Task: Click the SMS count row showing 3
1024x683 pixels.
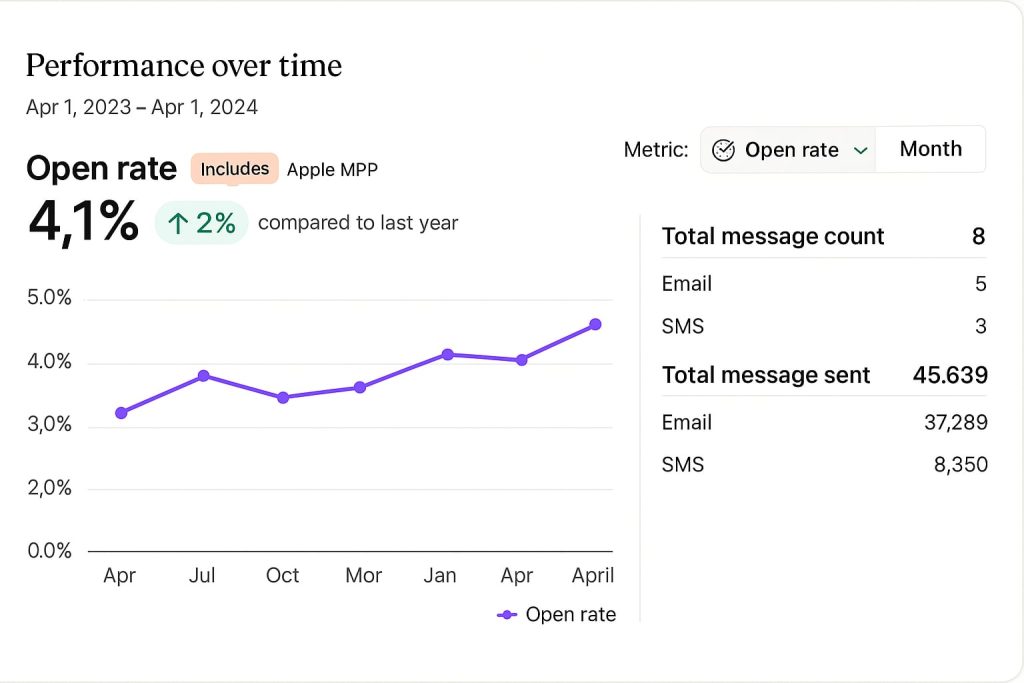Action: (x=823, y=326)
